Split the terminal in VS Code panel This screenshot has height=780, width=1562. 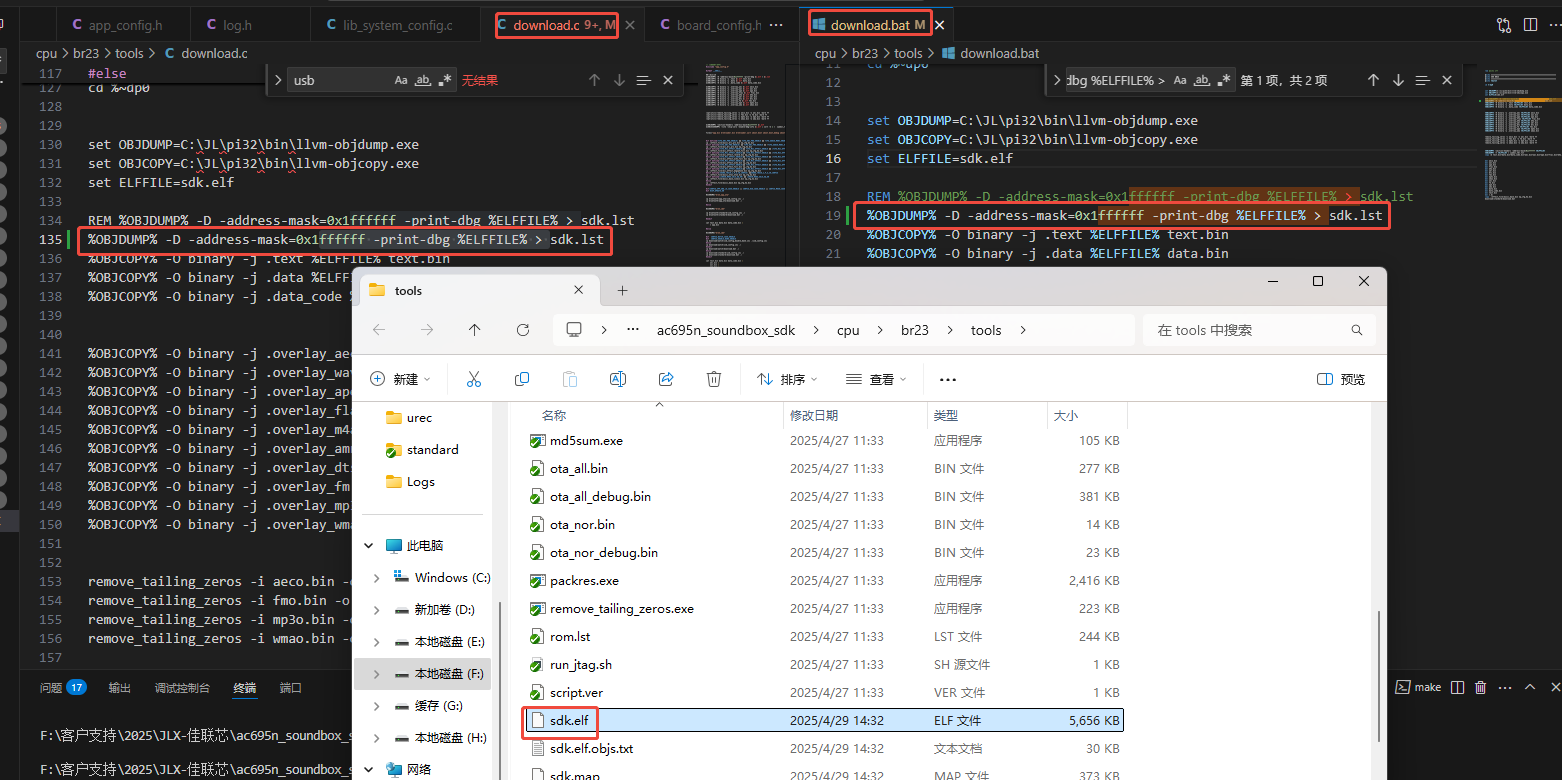[1457, 687]
